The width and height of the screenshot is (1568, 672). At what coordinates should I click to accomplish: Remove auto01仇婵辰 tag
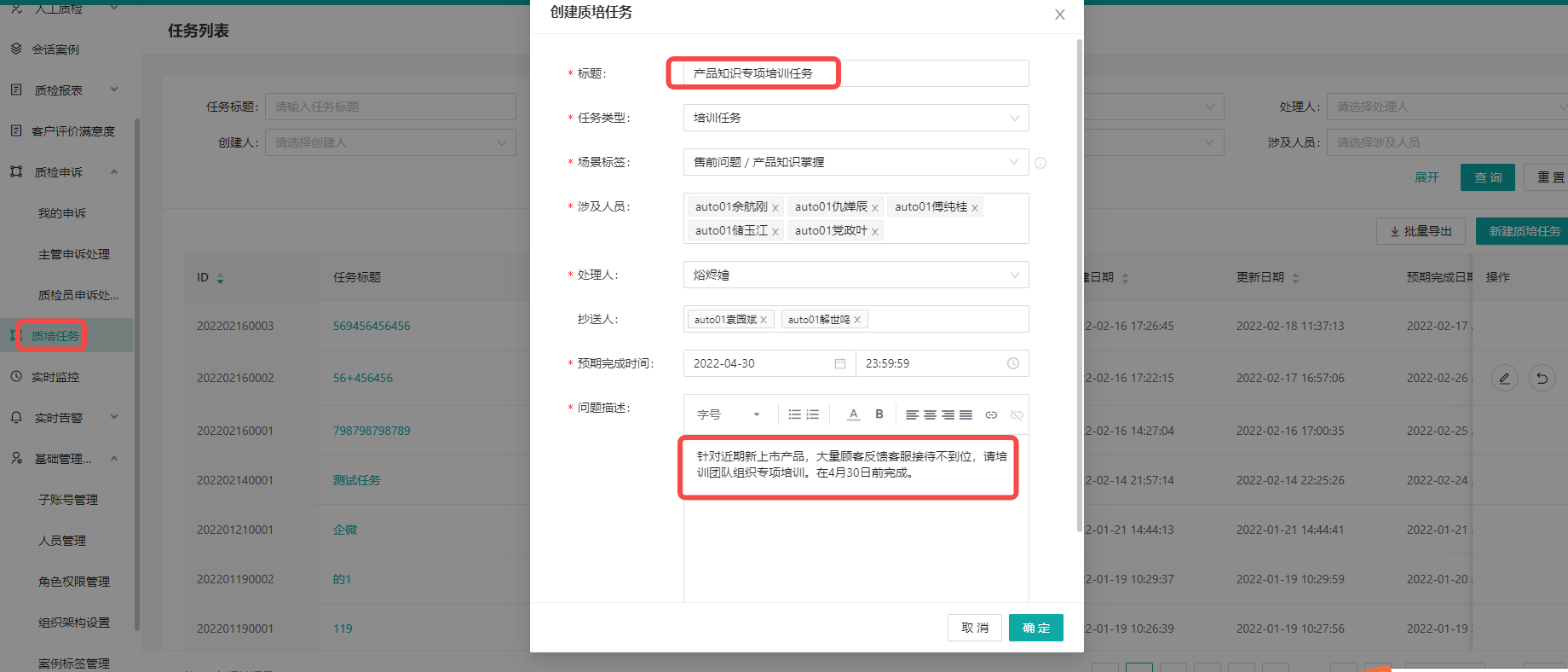(x=875, y=208)
